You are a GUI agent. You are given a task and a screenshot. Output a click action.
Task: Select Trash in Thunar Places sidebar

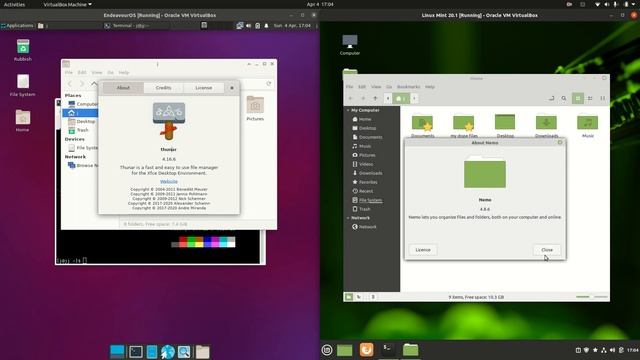pos(78,130)
